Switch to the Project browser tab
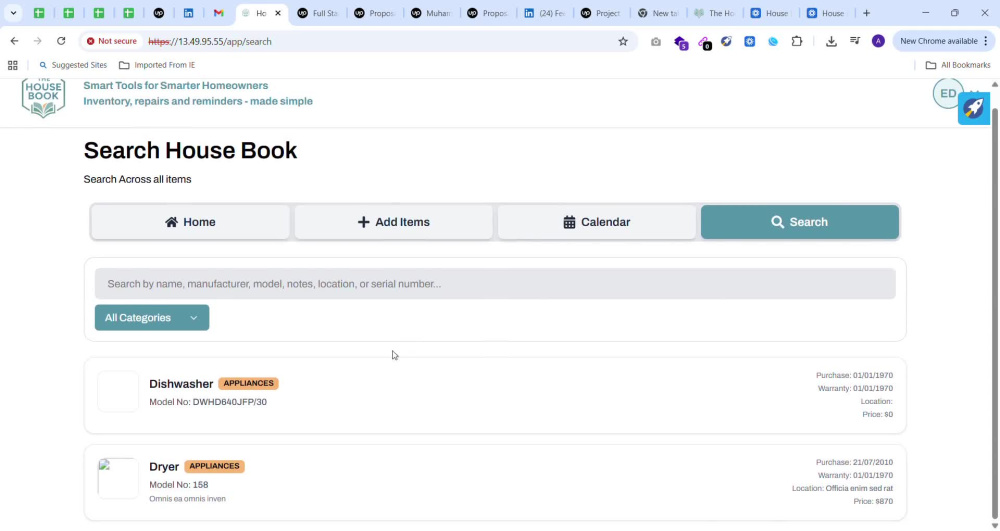This screenshot has height=531, width=1000. click(601, 13)
